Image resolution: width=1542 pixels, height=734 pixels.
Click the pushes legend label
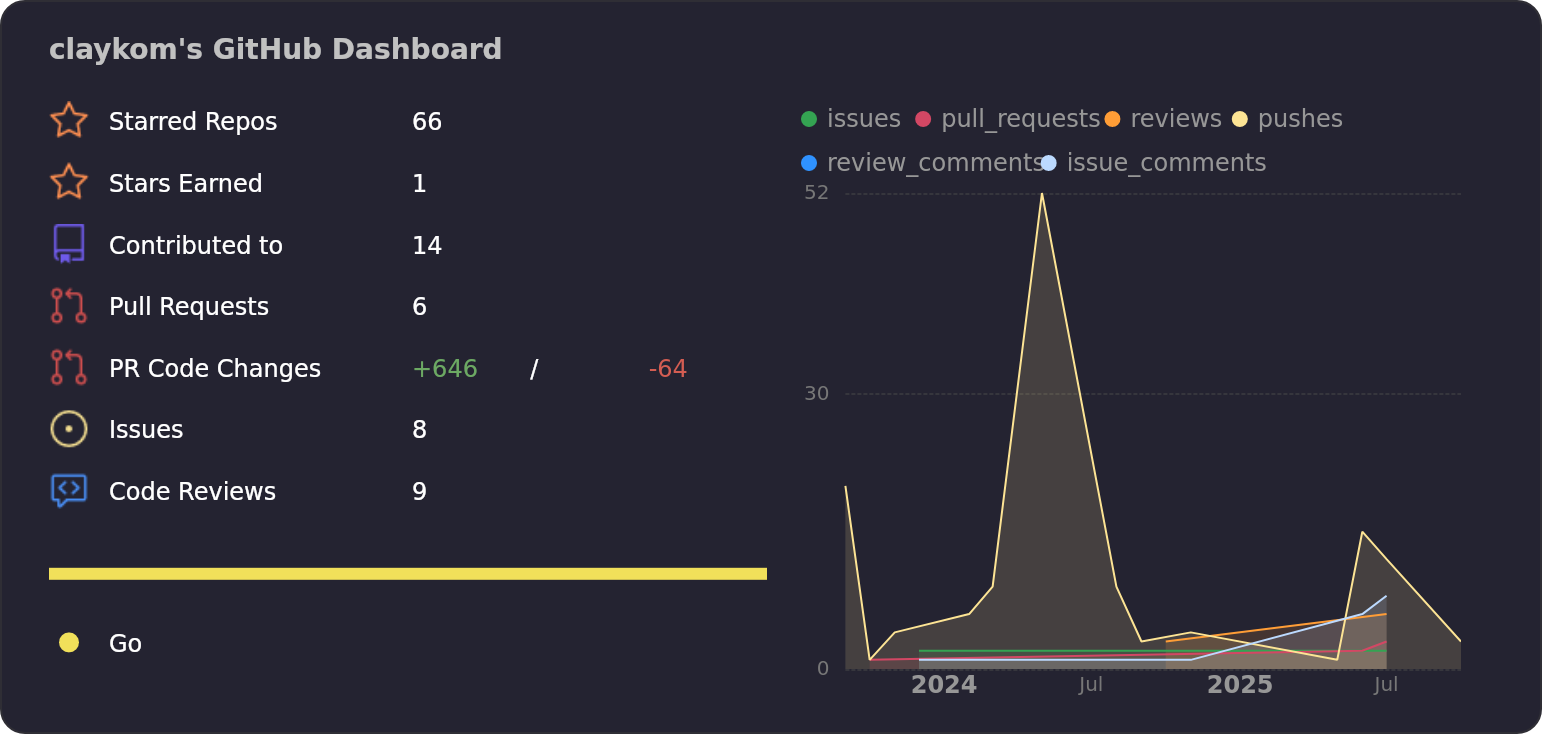tap(1300, 119)
